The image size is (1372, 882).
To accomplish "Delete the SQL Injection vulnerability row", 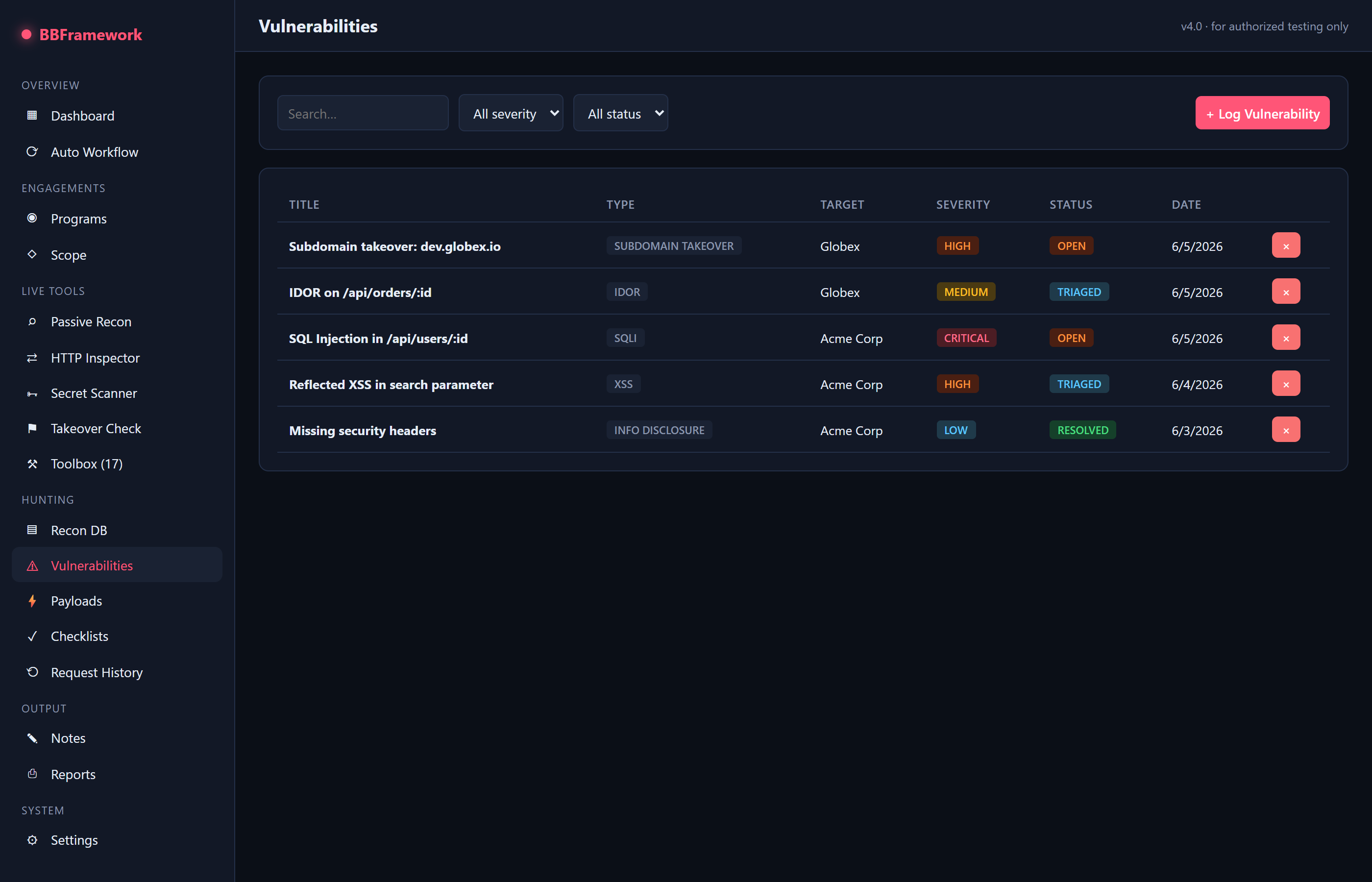I will 1286,338.
